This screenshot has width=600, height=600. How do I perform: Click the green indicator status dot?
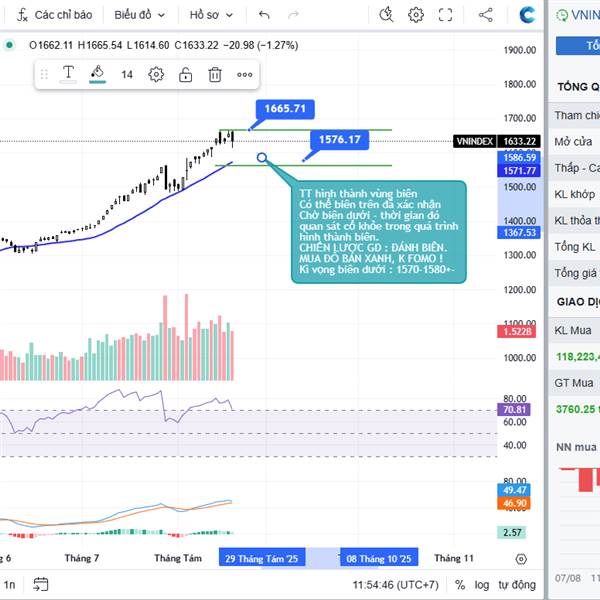click(x=10, y=45)
